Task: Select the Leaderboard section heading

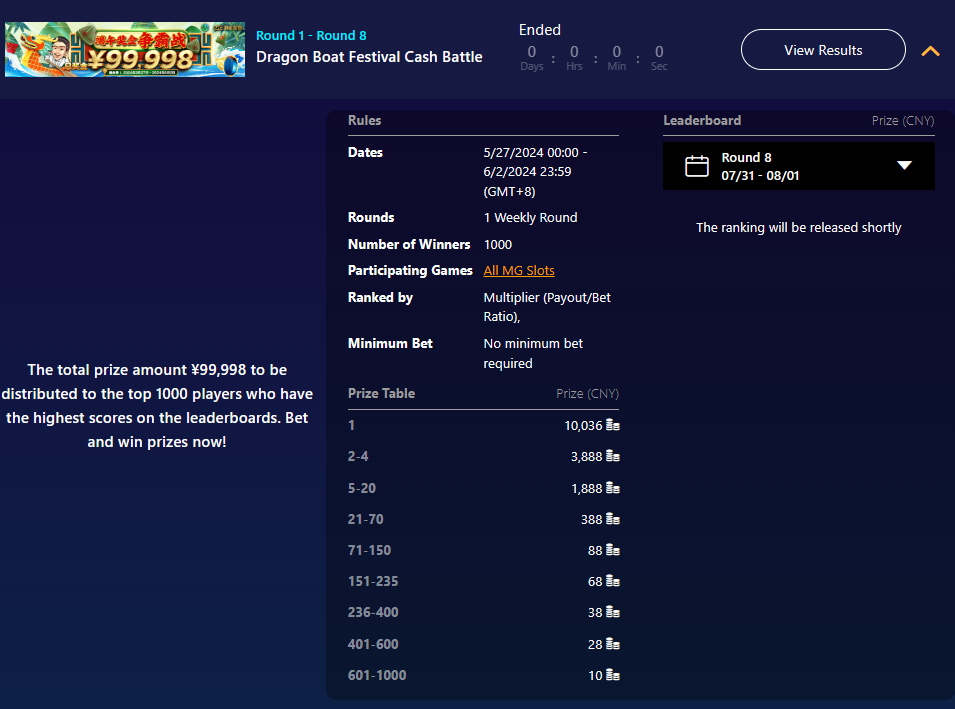Action: point(702,121)
